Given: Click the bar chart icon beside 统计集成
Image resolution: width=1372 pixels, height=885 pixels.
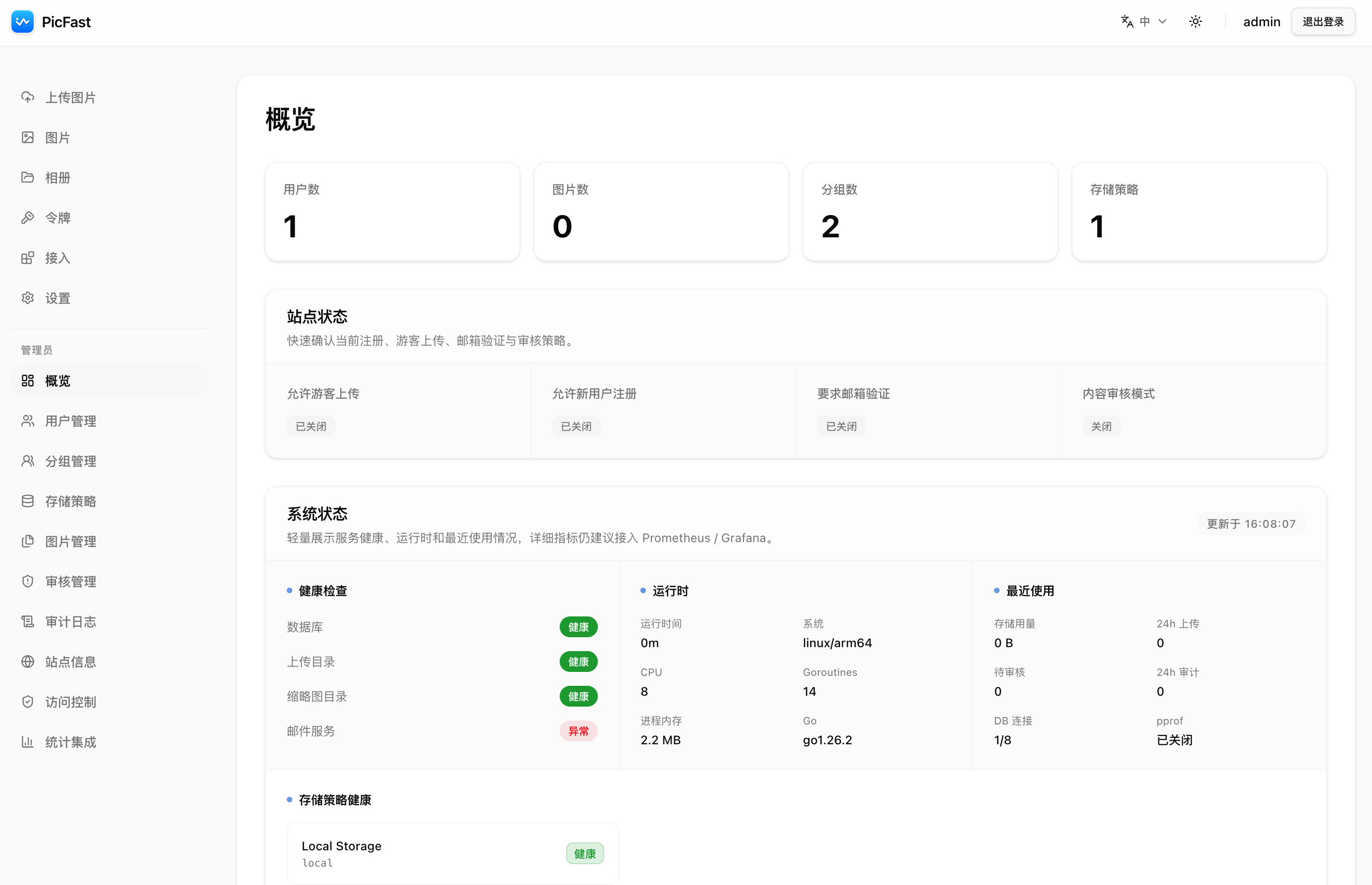Looking at the screenshot, I should 28,742.
